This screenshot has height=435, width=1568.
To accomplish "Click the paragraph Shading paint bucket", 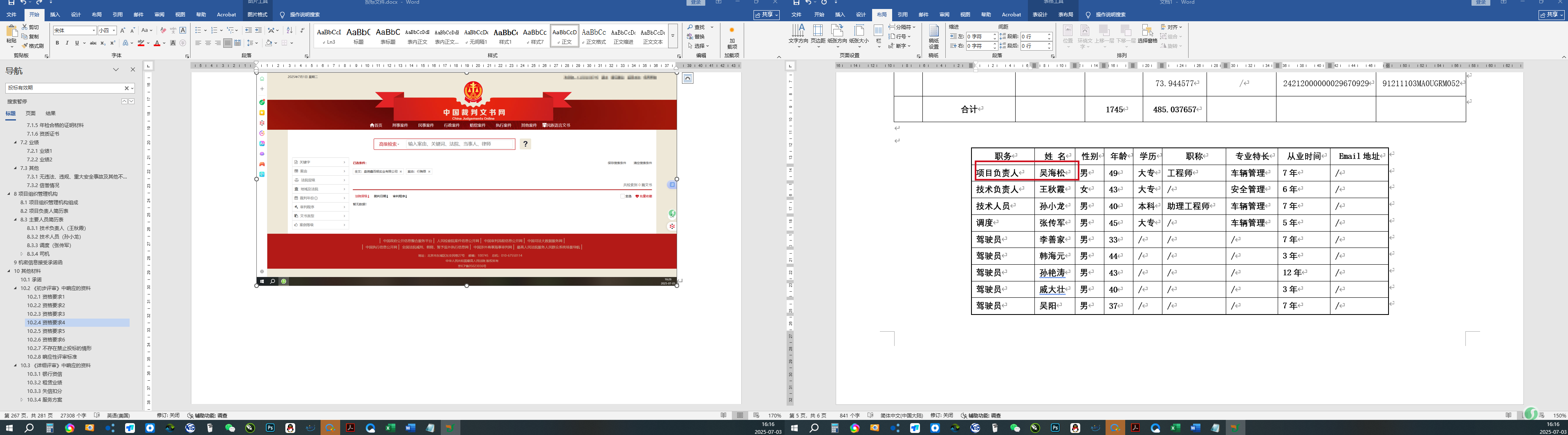I will [x=269, y=43].
